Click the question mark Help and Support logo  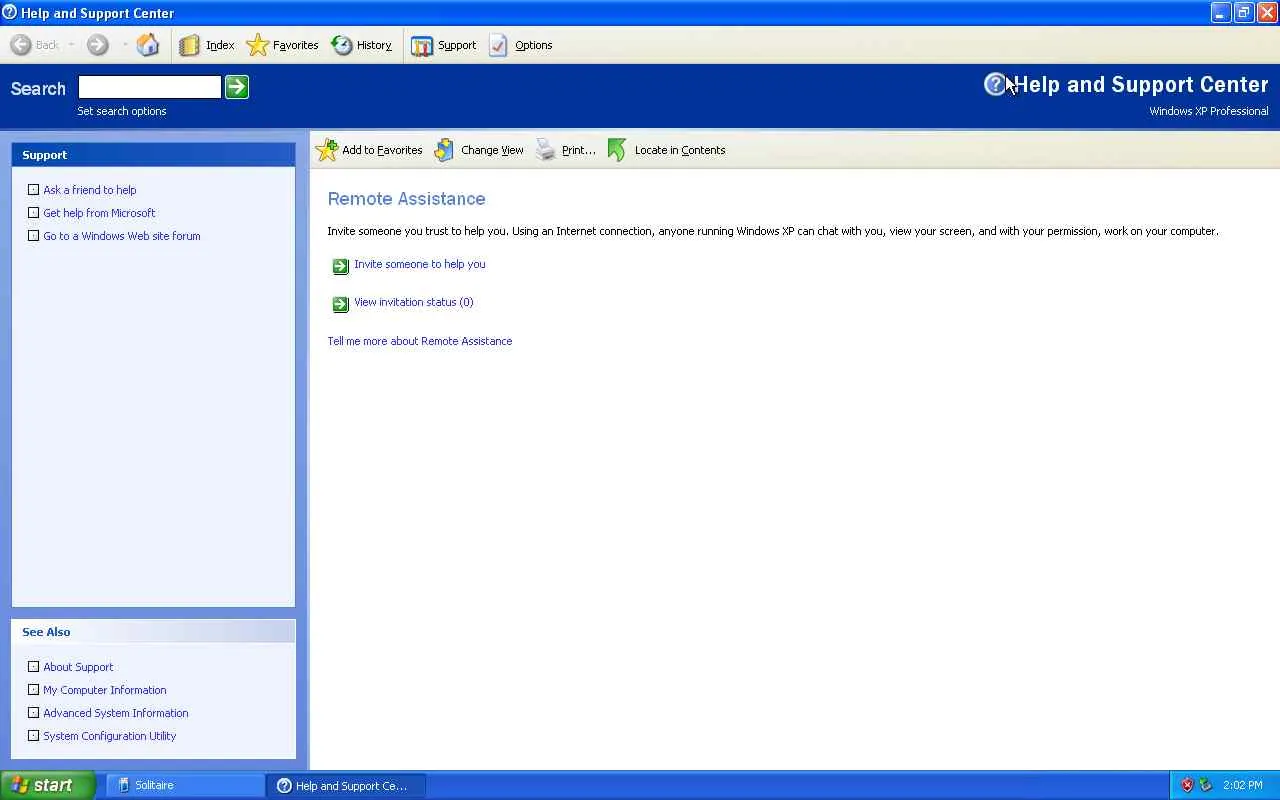pyautogui.click(x=995, y=85)
